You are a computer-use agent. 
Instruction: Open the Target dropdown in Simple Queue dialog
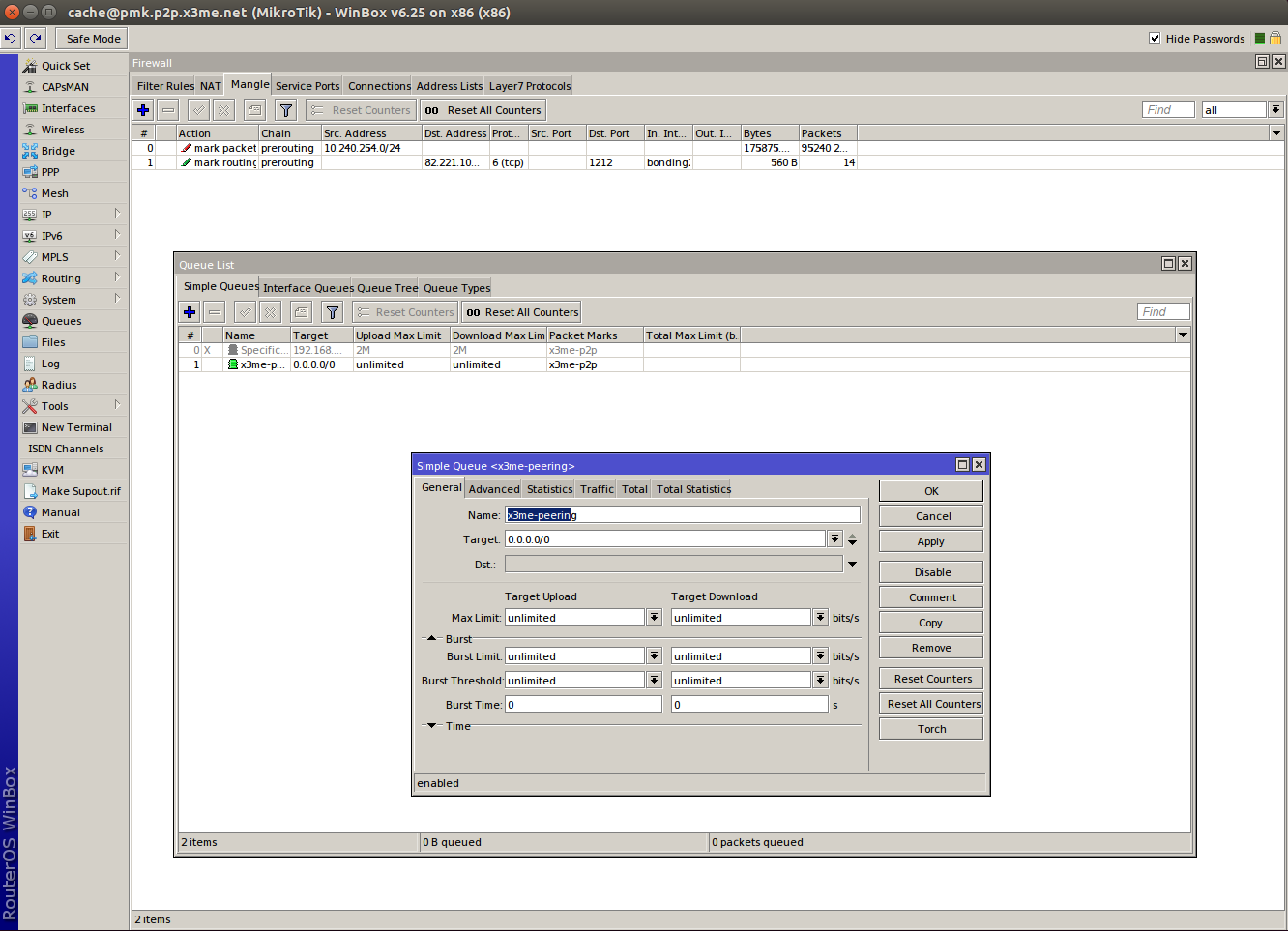[x=834, y=538]
